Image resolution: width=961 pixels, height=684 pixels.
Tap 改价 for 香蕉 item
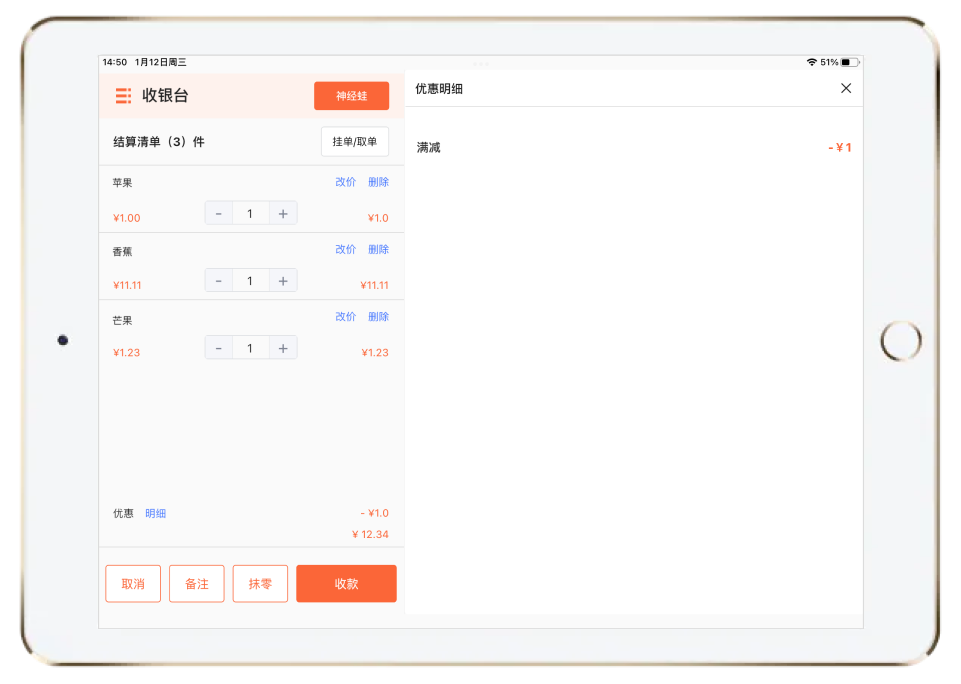[345, 249]
